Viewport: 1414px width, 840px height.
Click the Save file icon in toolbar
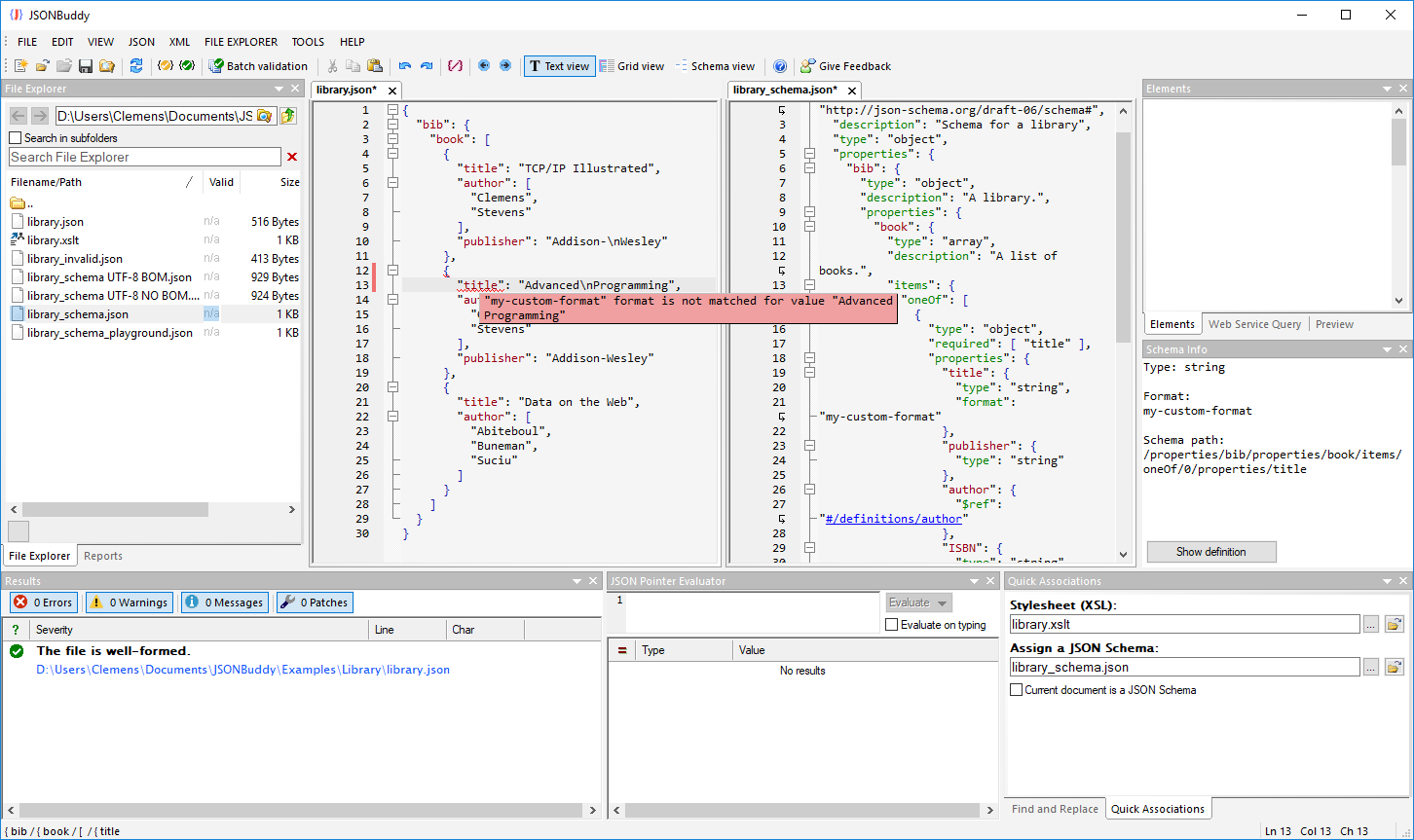(86, 66)
